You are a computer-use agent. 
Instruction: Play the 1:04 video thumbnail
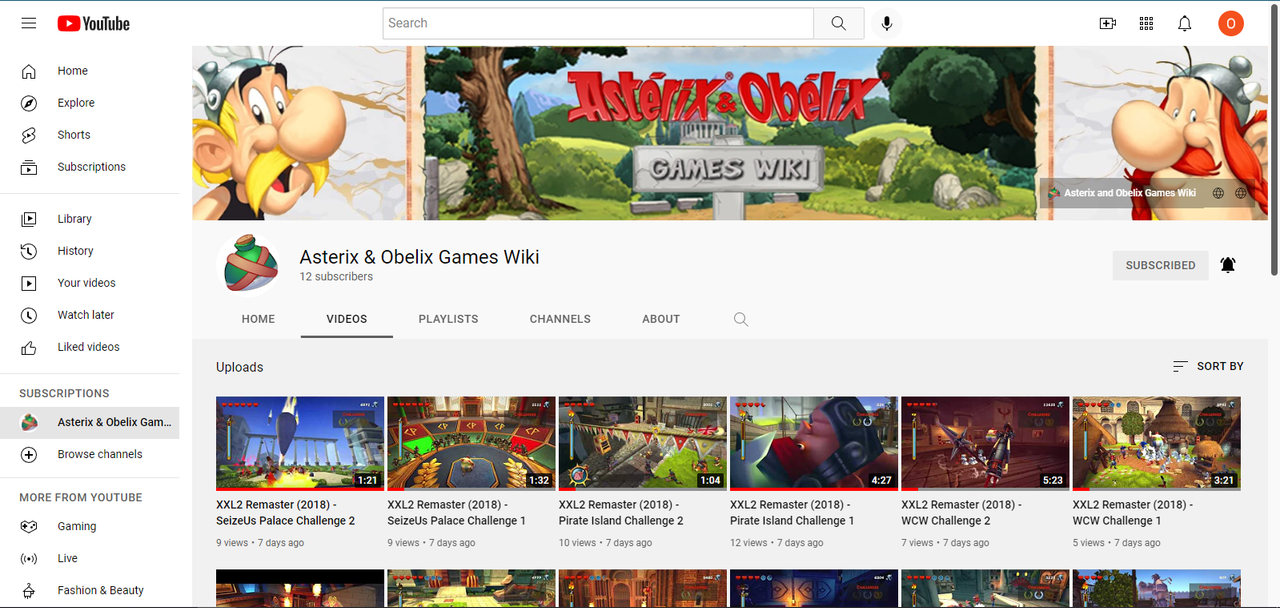(x=643, y=444)
